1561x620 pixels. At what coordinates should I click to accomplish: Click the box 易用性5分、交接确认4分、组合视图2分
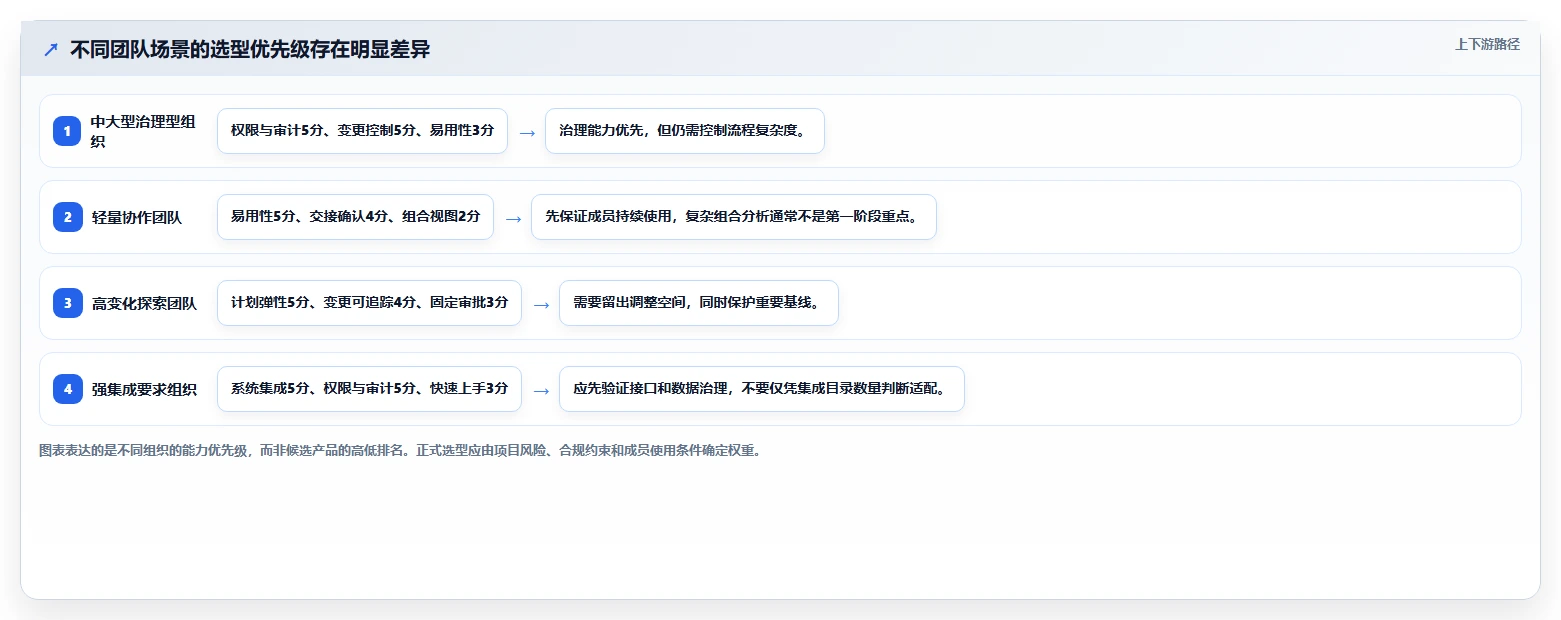(355, 217)
